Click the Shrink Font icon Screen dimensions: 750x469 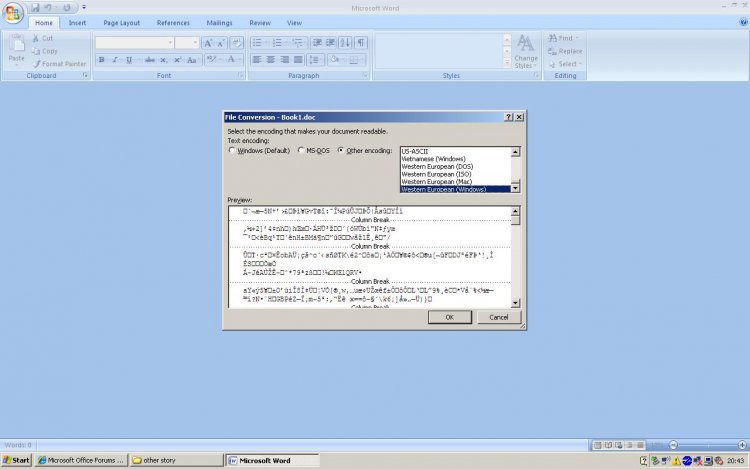pos(221,44)
